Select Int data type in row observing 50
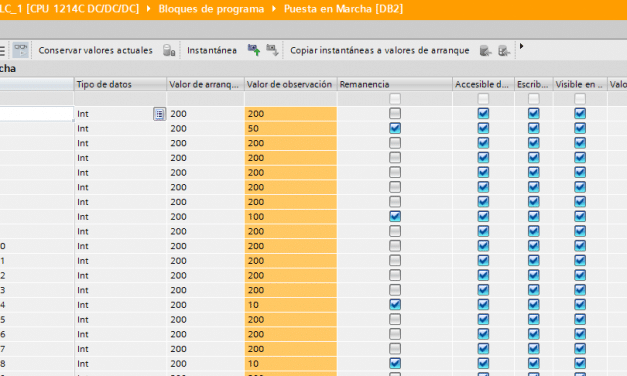 click(120, 128)
